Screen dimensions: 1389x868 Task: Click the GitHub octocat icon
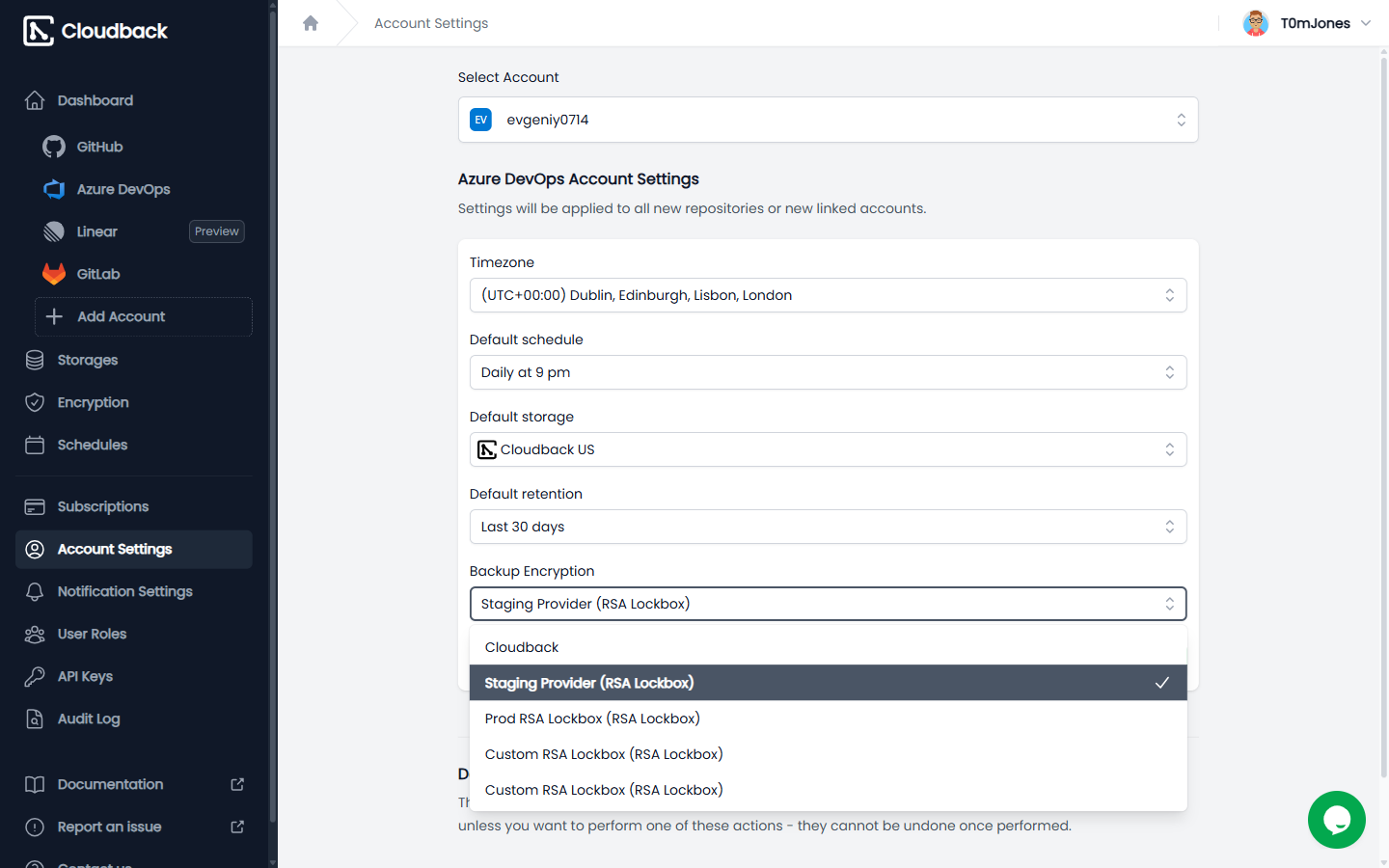click(x=54, y=147)
